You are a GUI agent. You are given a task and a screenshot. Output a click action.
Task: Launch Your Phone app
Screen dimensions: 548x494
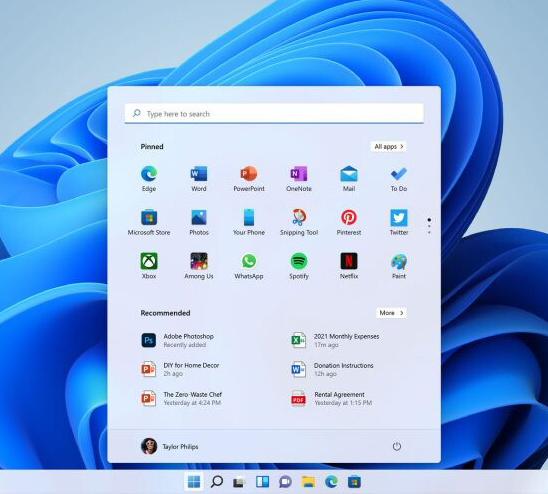click(x=249, y=222)
